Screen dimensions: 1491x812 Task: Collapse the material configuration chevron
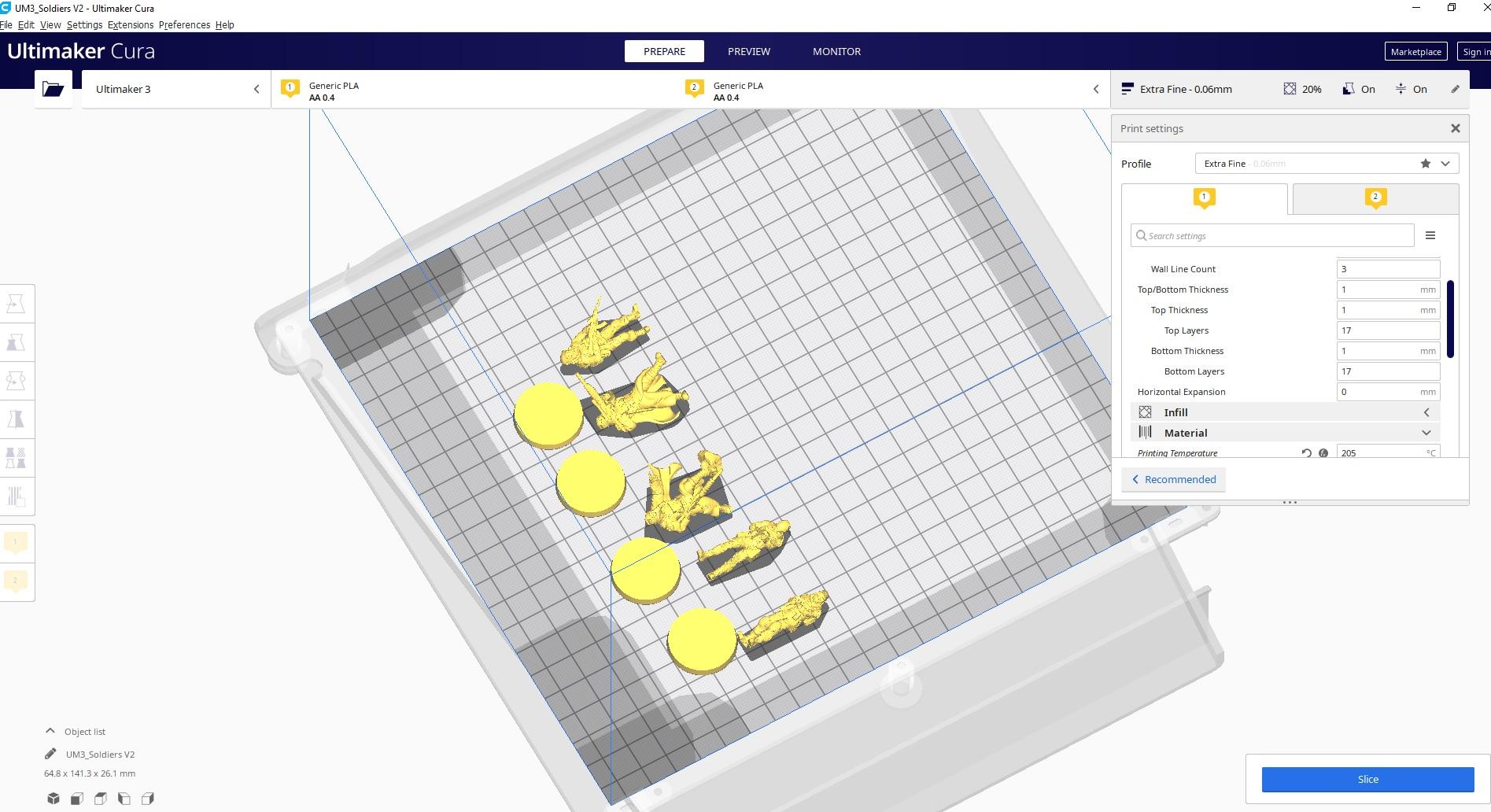coord(1096,89)
